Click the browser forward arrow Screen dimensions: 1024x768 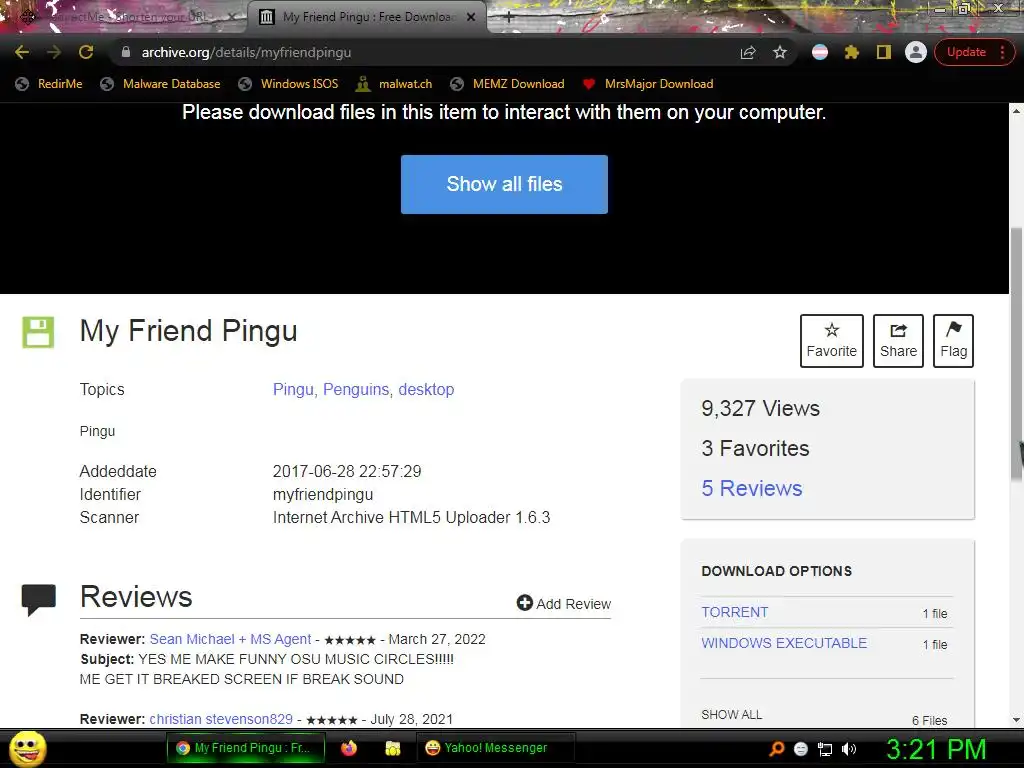pyautogui.click(x=54, y=52)
